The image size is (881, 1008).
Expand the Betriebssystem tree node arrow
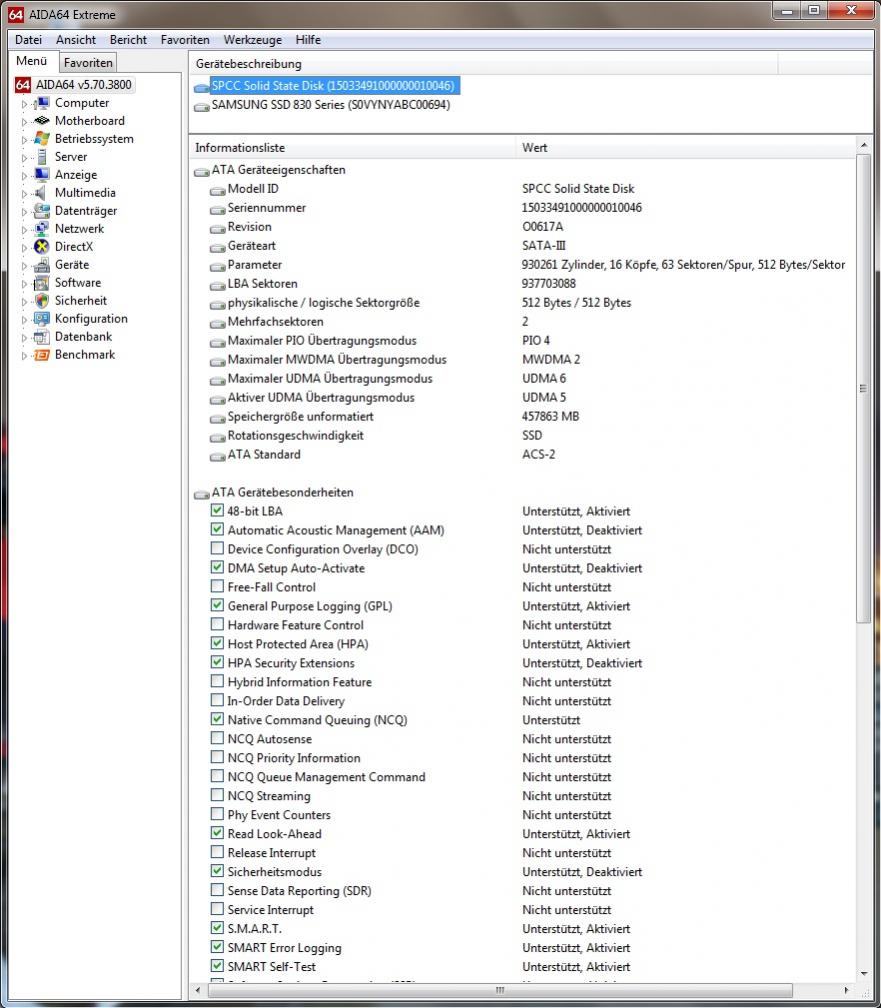pos(24,140)
